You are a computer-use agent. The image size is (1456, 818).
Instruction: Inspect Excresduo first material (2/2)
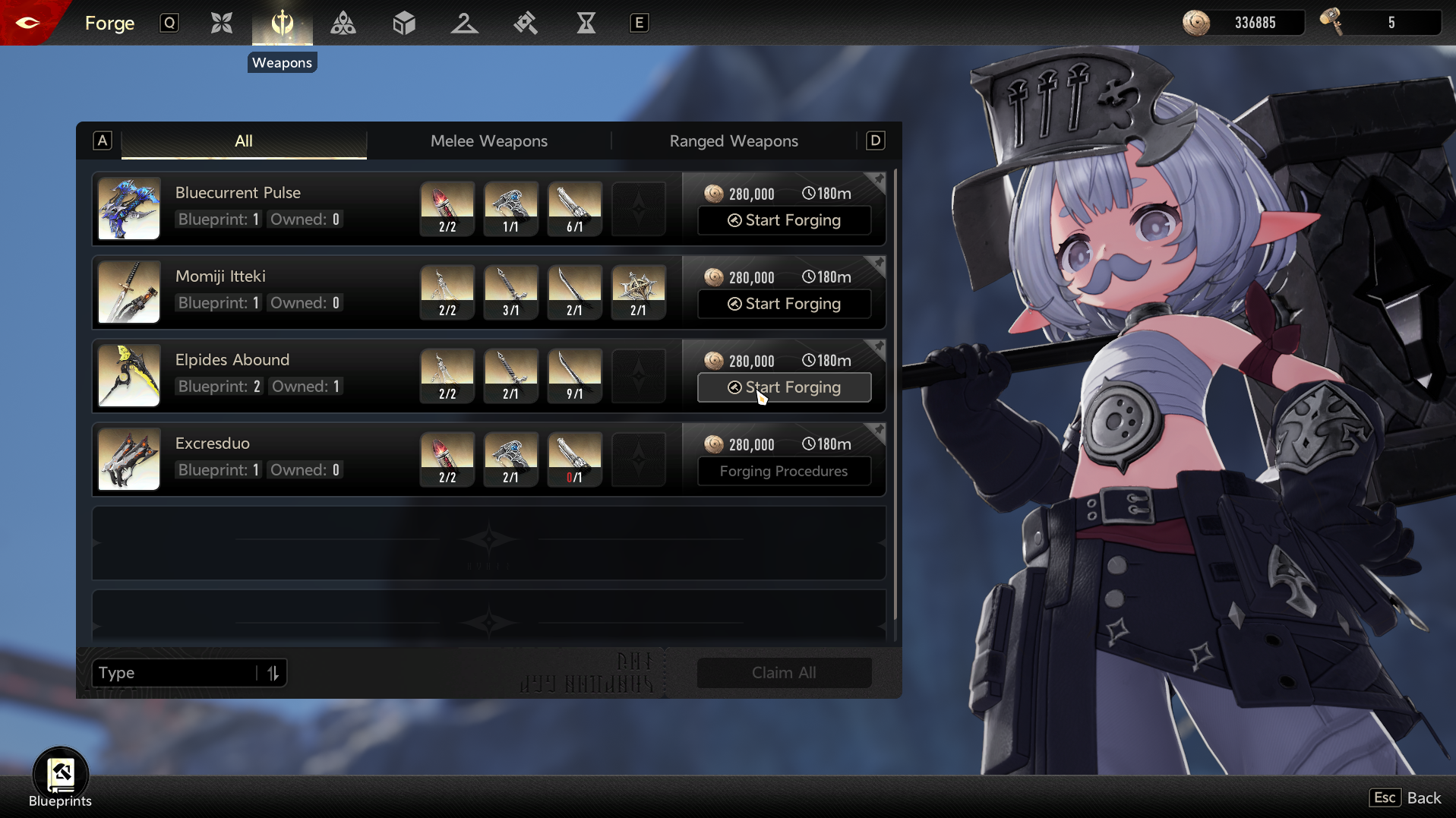447,460
